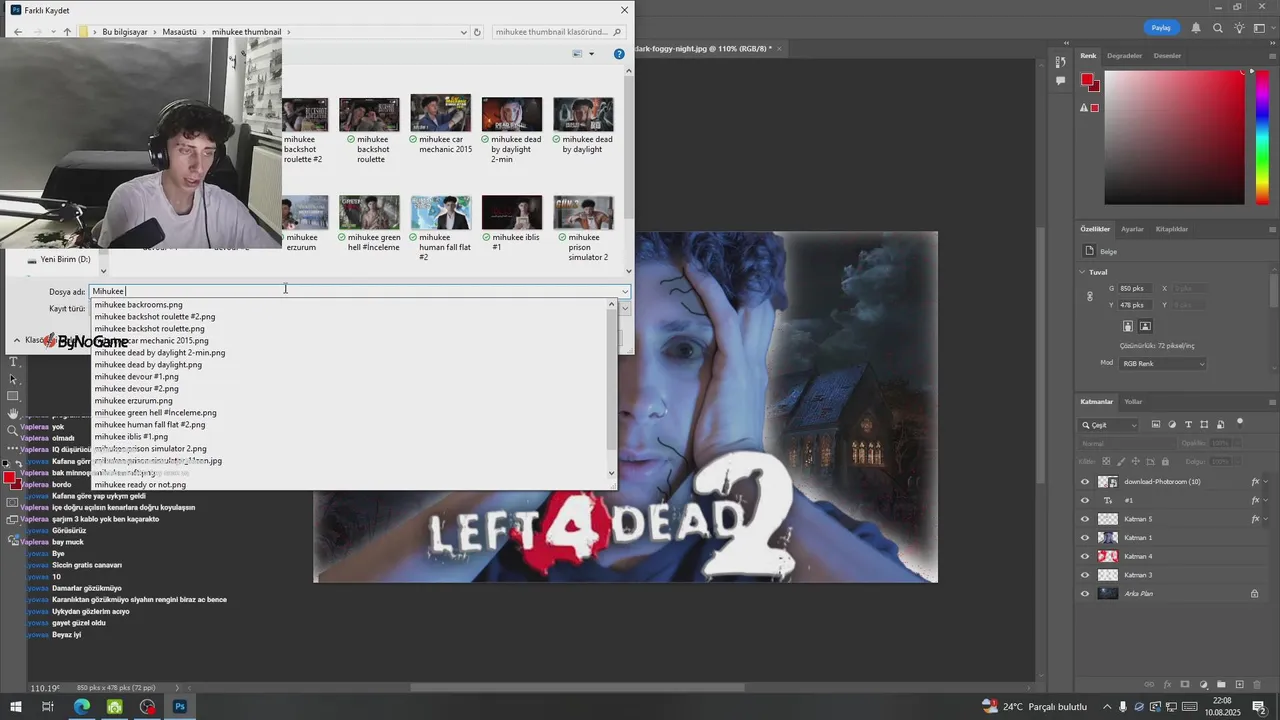This screenshot has width=1280, height=720.
Task: Select portrait canvas orientation icon
Action: pos(1128,326)
